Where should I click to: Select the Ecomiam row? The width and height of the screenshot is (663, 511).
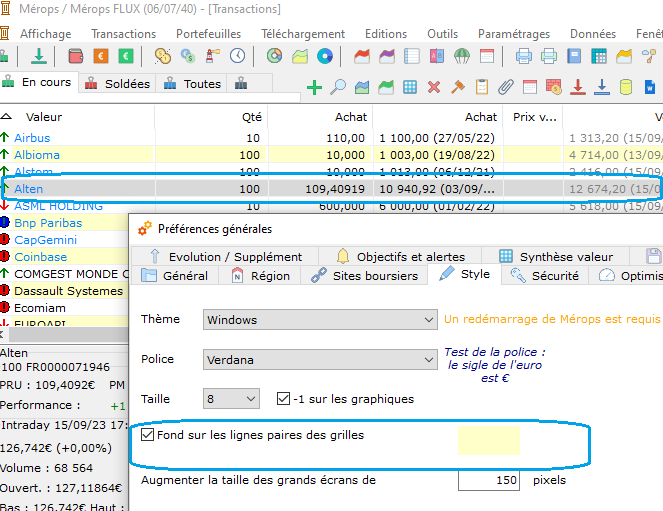[64, 308]
